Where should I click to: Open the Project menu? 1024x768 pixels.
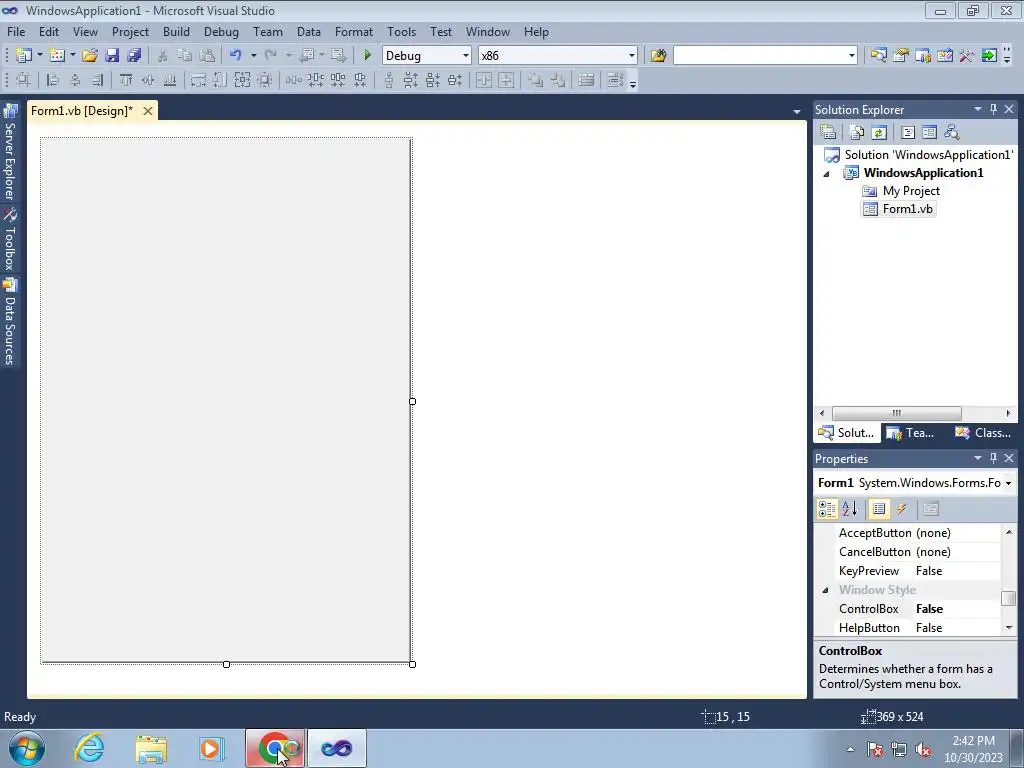(x=130, y=31)
